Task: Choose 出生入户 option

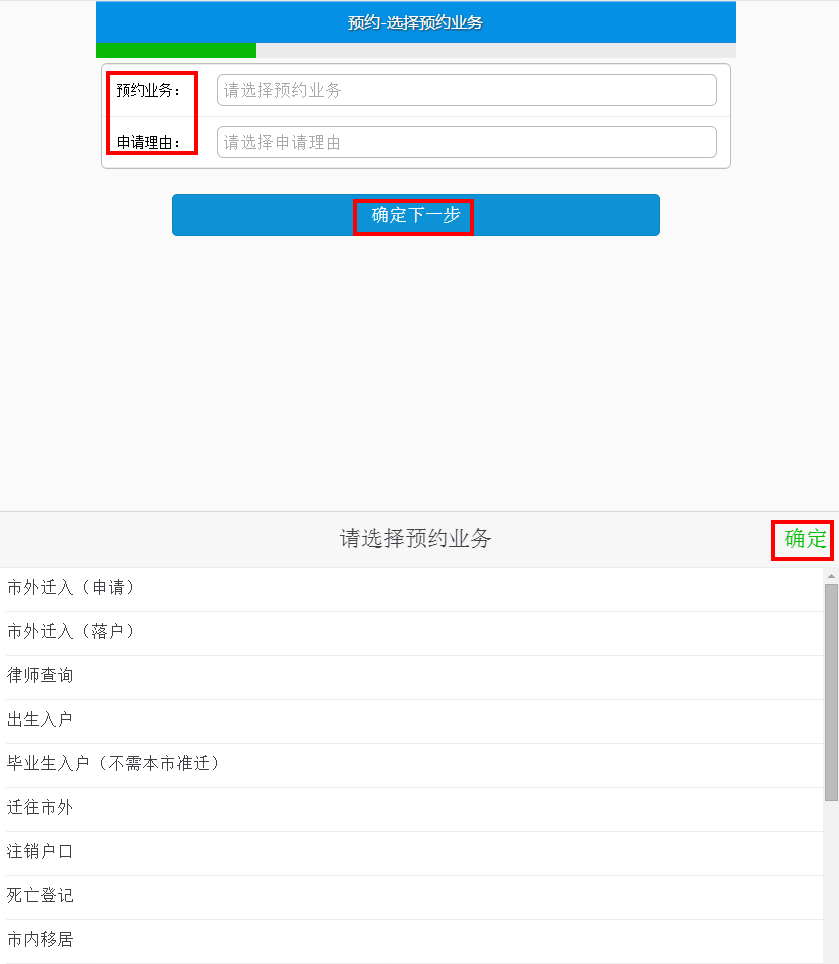Action: pyautogui.click(x=41, y=720)
